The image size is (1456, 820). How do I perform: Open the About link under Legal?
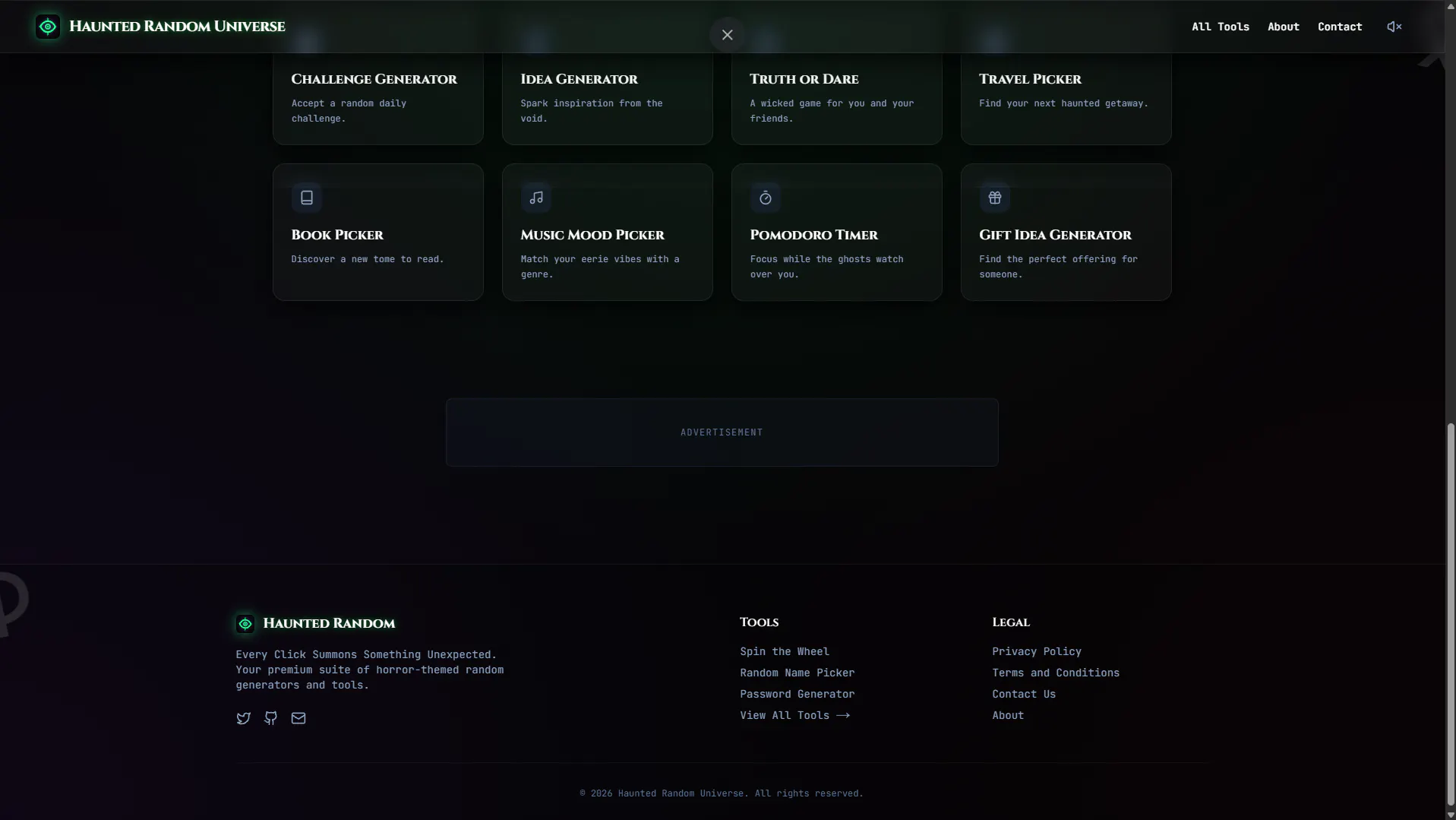pos(1008,715)
